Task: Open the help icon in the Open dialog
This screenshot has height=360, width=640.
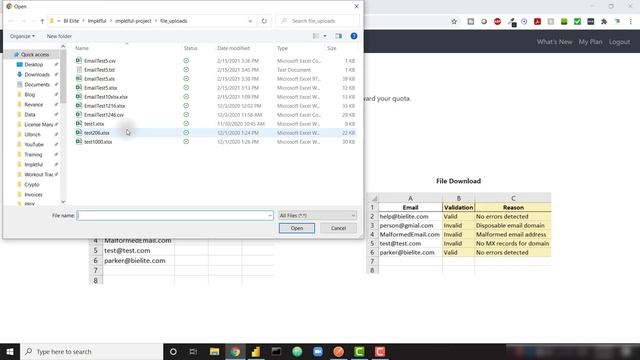Action: pyautogui.click(x=354, y=36)
